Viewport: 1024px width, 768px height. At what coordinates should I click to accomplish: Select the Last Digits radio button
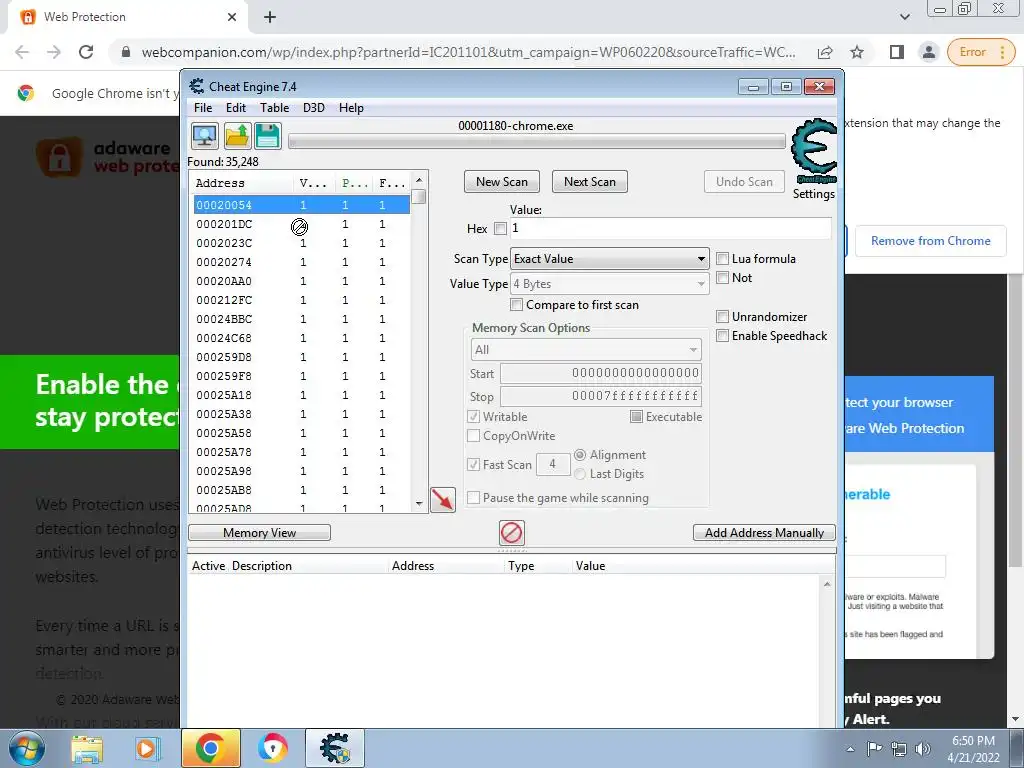point(580,474)
